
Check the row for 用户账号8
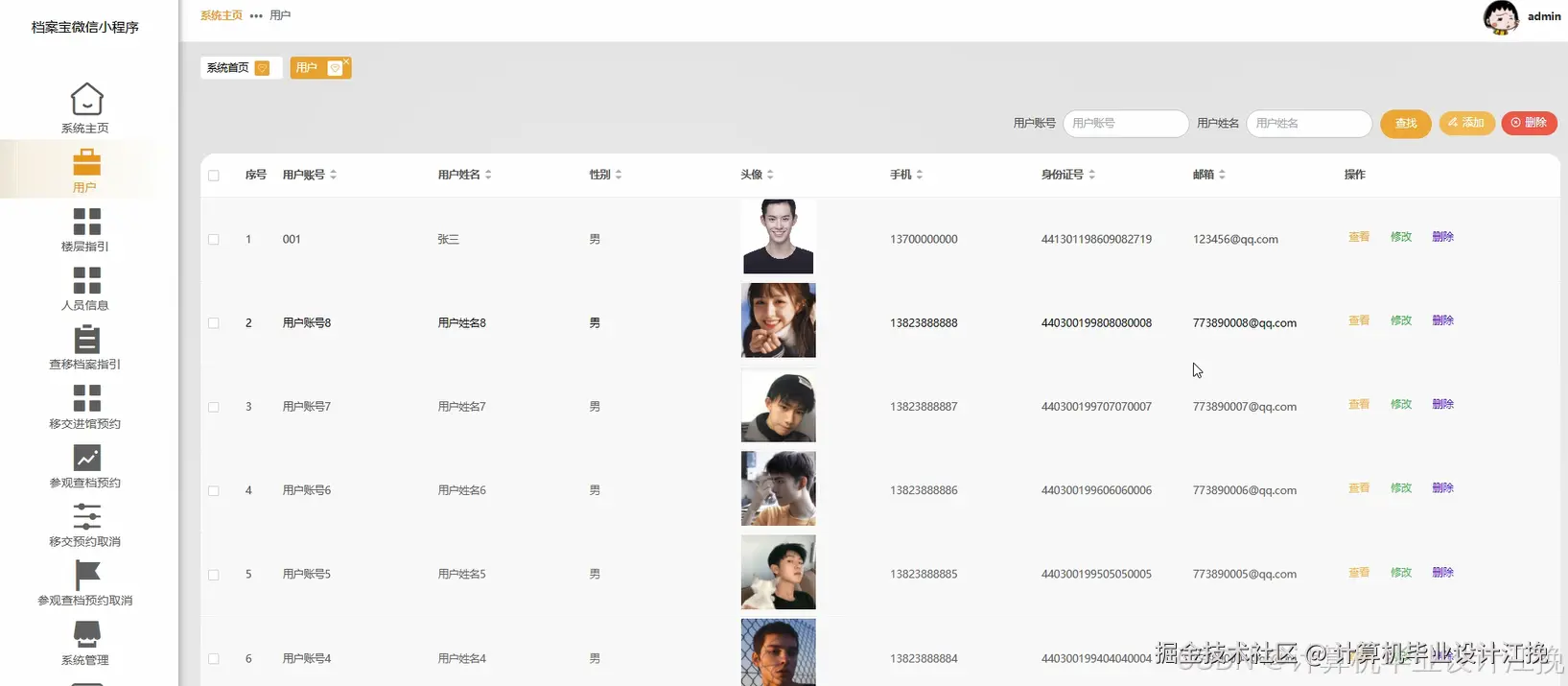coord(214,323)
